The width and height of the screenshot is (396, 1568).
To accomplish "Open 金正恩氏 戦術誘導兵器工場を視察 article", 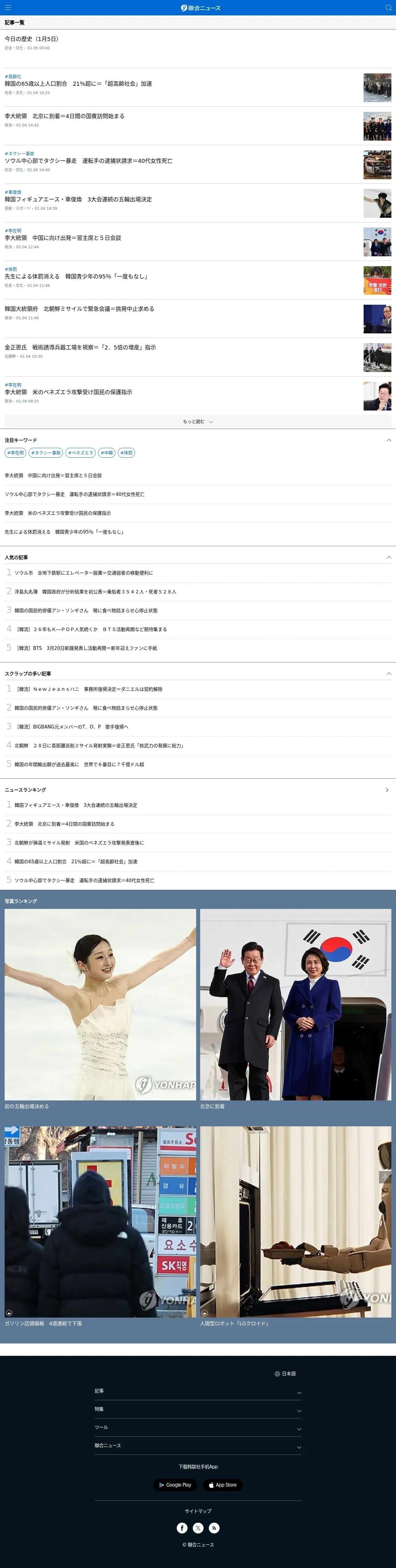I will [x=80, y=348].
